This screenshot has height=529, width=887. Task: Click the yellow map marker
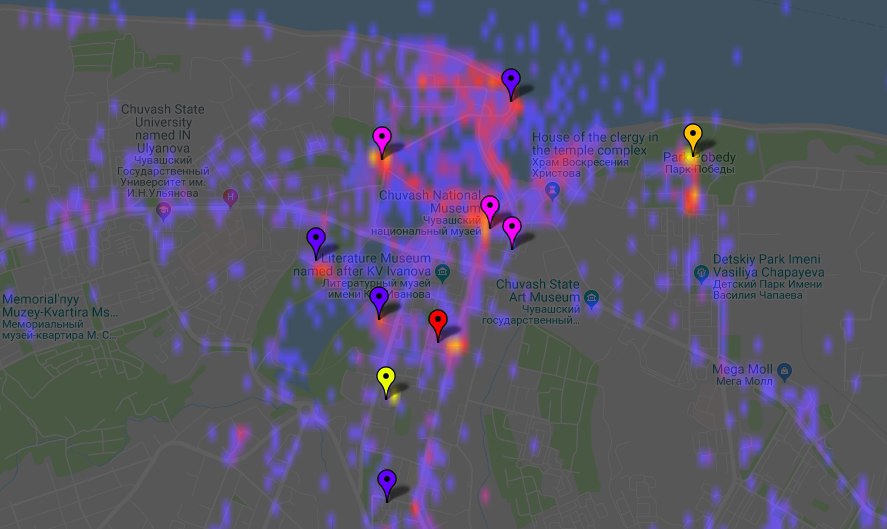coord(386,380)
